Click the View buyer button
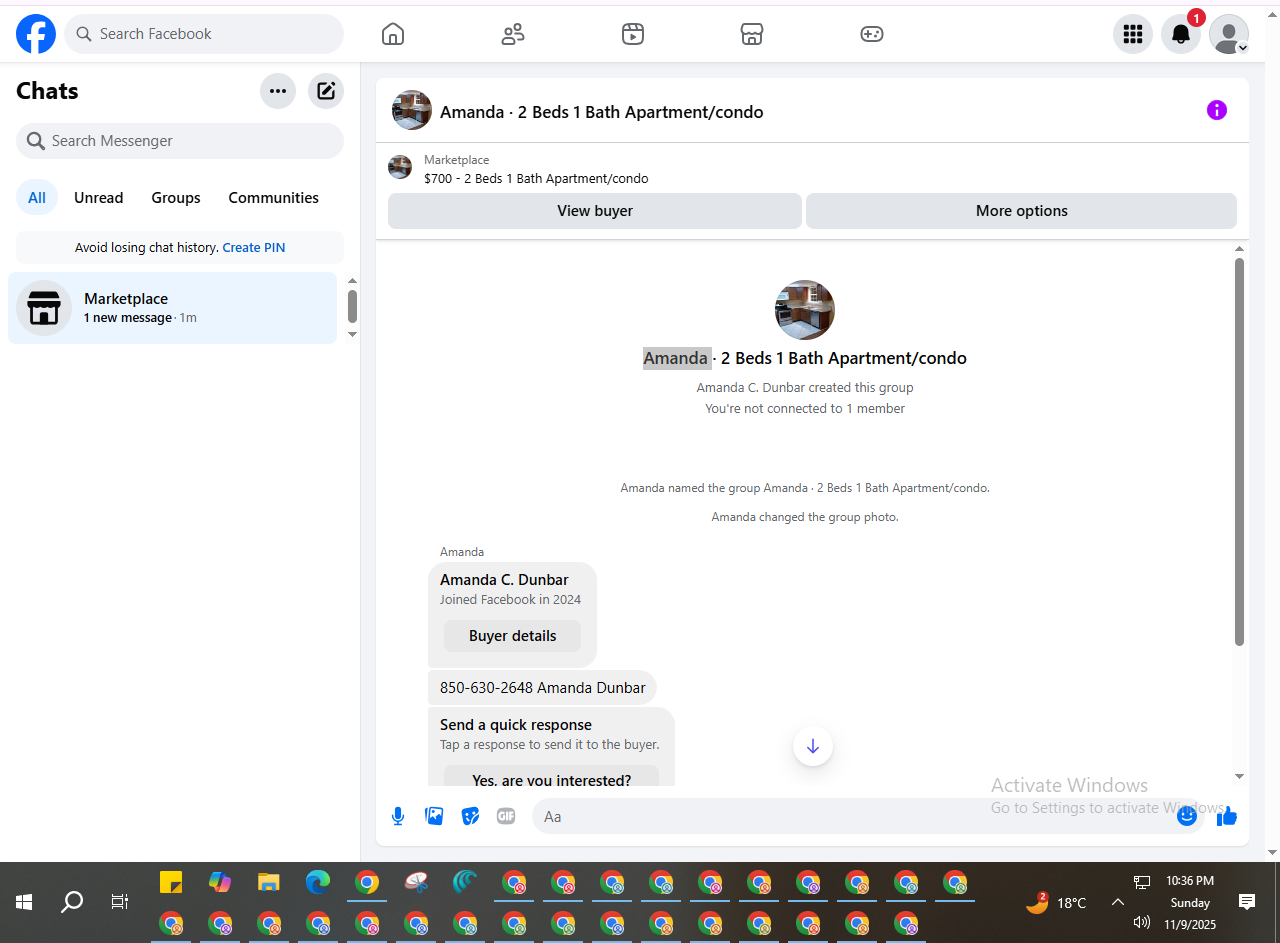The width and height of the screenshot is (1280, 943). click(595, 211)
